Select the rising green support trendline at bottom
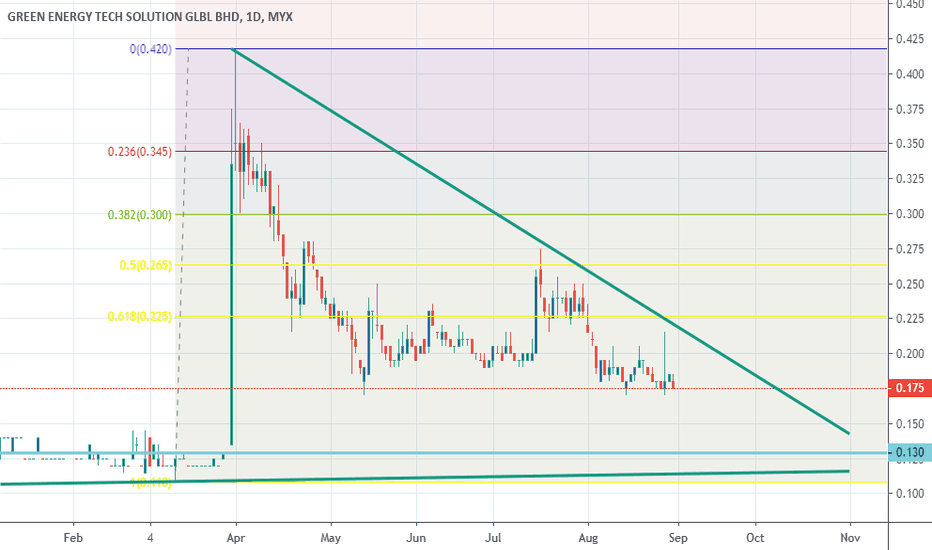The height and width of the screenshot is (550, 932). [425, 477]
